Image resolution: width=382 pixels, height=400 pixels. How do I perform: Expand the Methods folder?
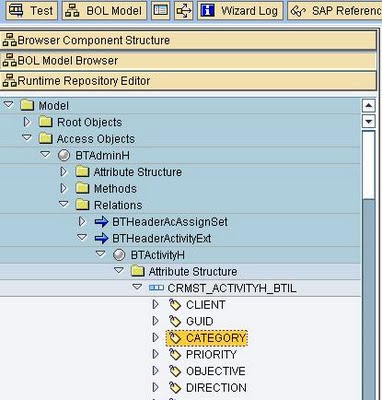click(x=64, y=188)
